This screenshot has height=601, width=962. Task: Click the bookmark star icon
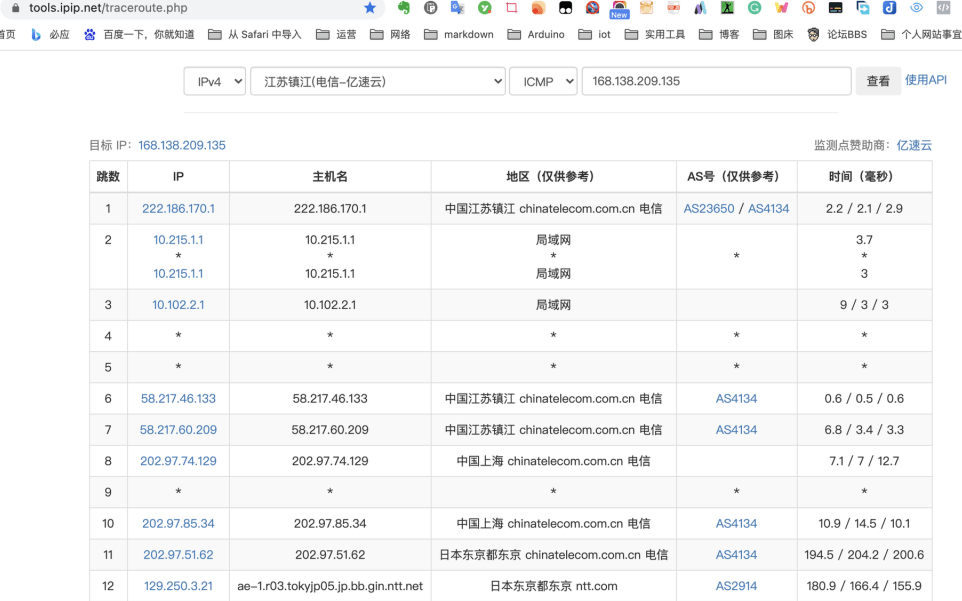tap(370, 8)
